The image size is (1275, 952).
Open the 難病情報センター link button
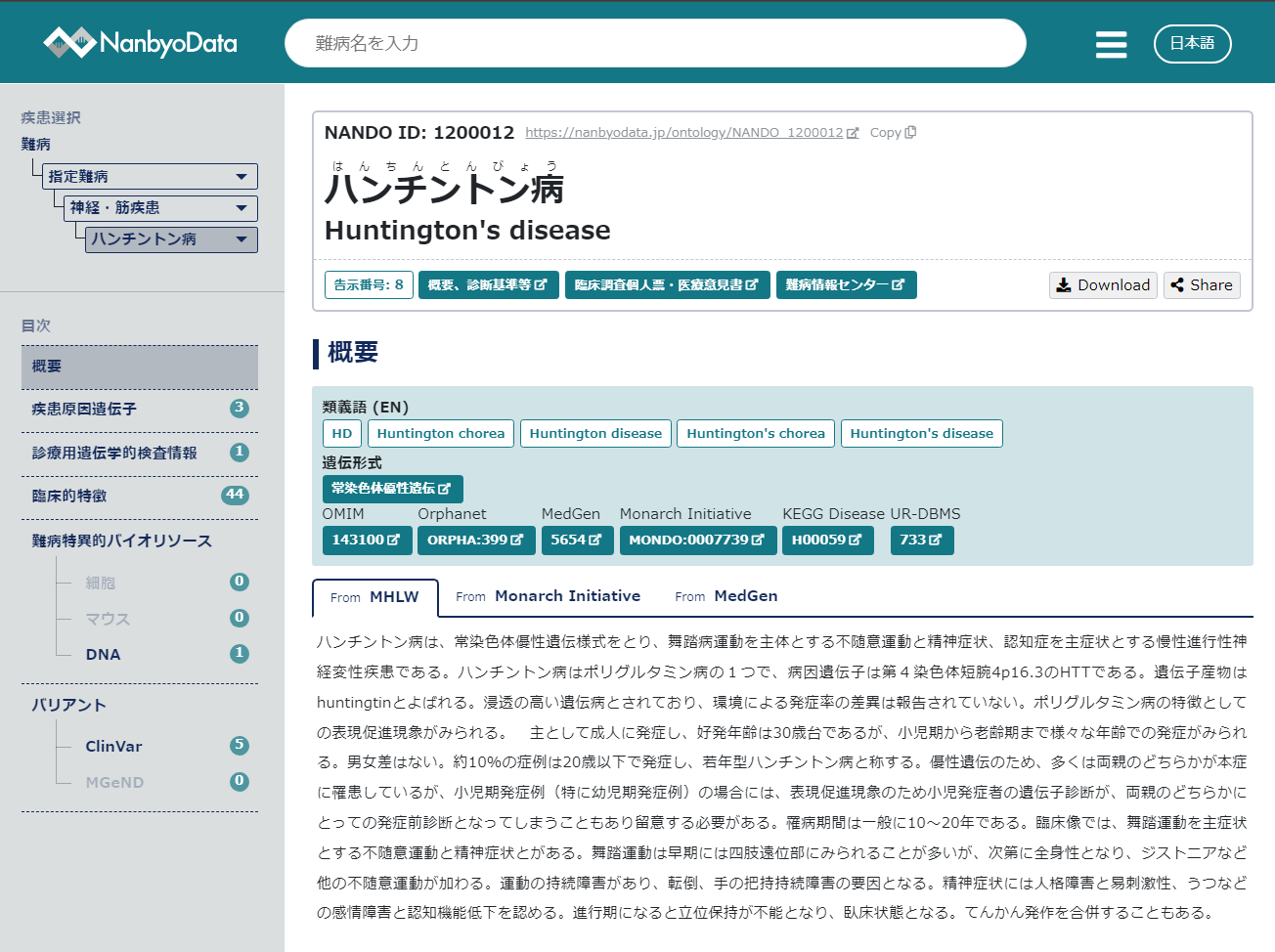point(846,285)
